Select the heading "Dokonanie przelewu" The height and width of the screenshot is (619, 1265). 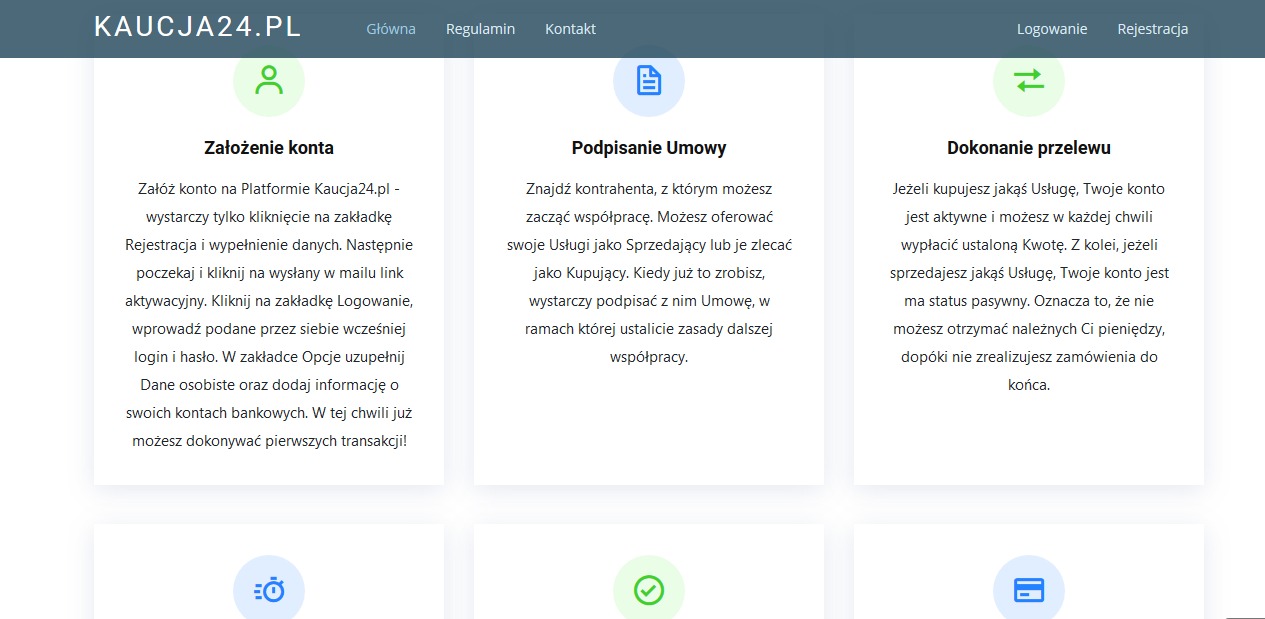click(x=1029, y=148)
